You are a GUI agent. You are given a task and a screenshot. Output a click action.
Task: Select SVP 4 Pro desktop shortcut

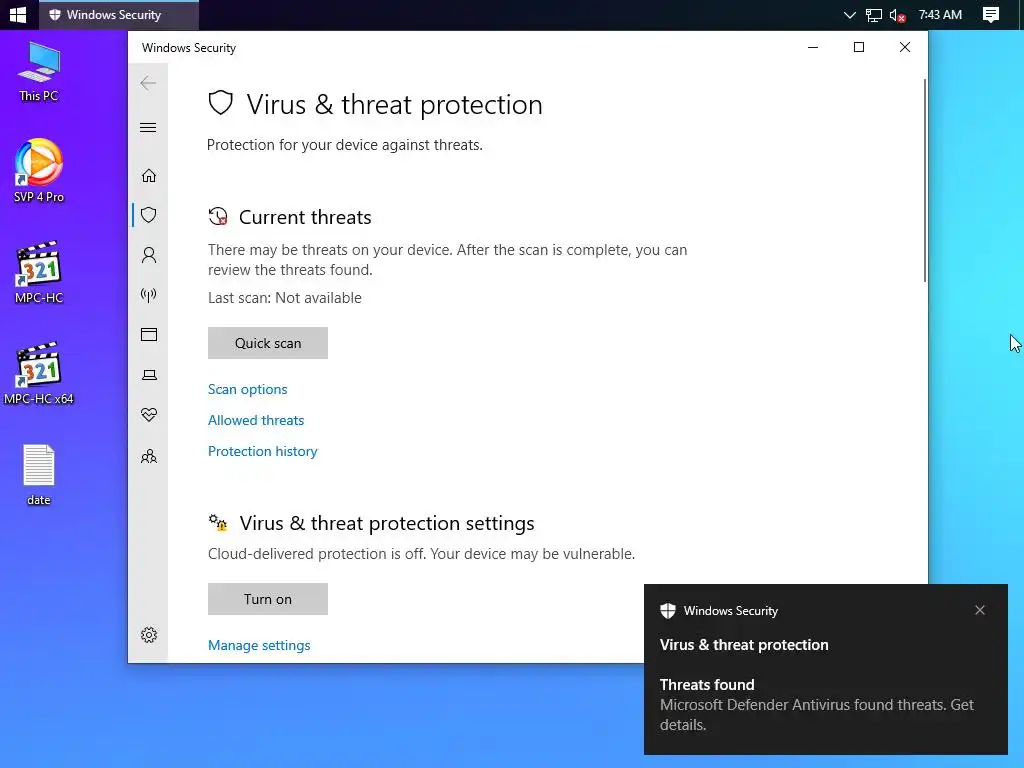(x=39, y=171)
